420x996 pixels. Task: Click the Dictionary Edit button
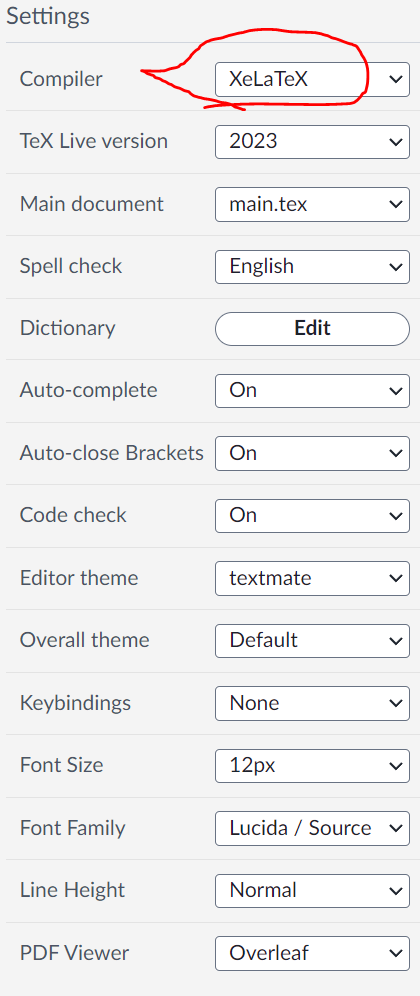coord(312,328)
